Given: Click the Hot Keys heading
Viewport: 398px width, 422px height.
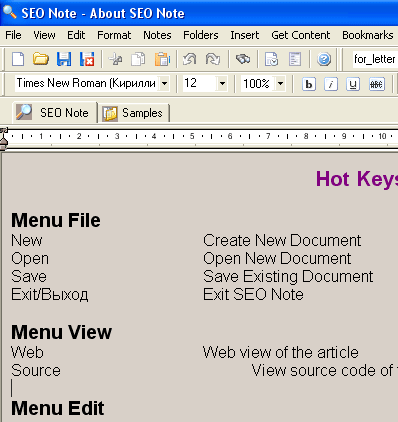Looking at the screenshot, I should tap(357, 179).
